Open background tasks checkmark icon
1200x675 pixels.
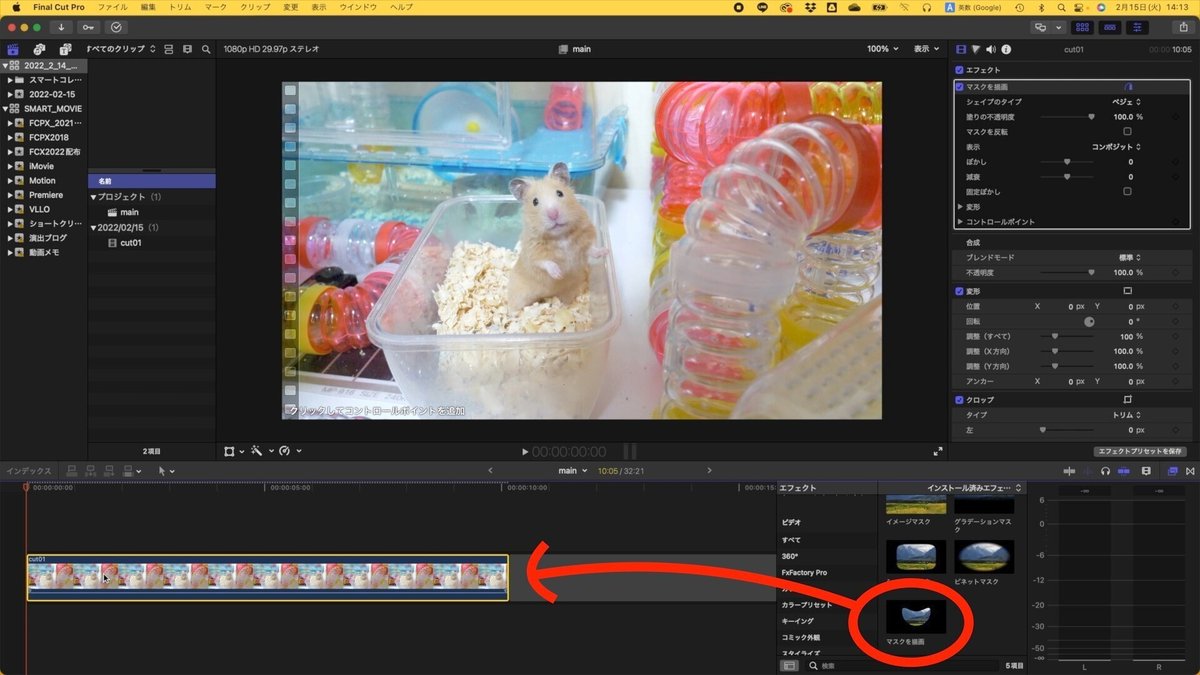click(x=117, y=27)
